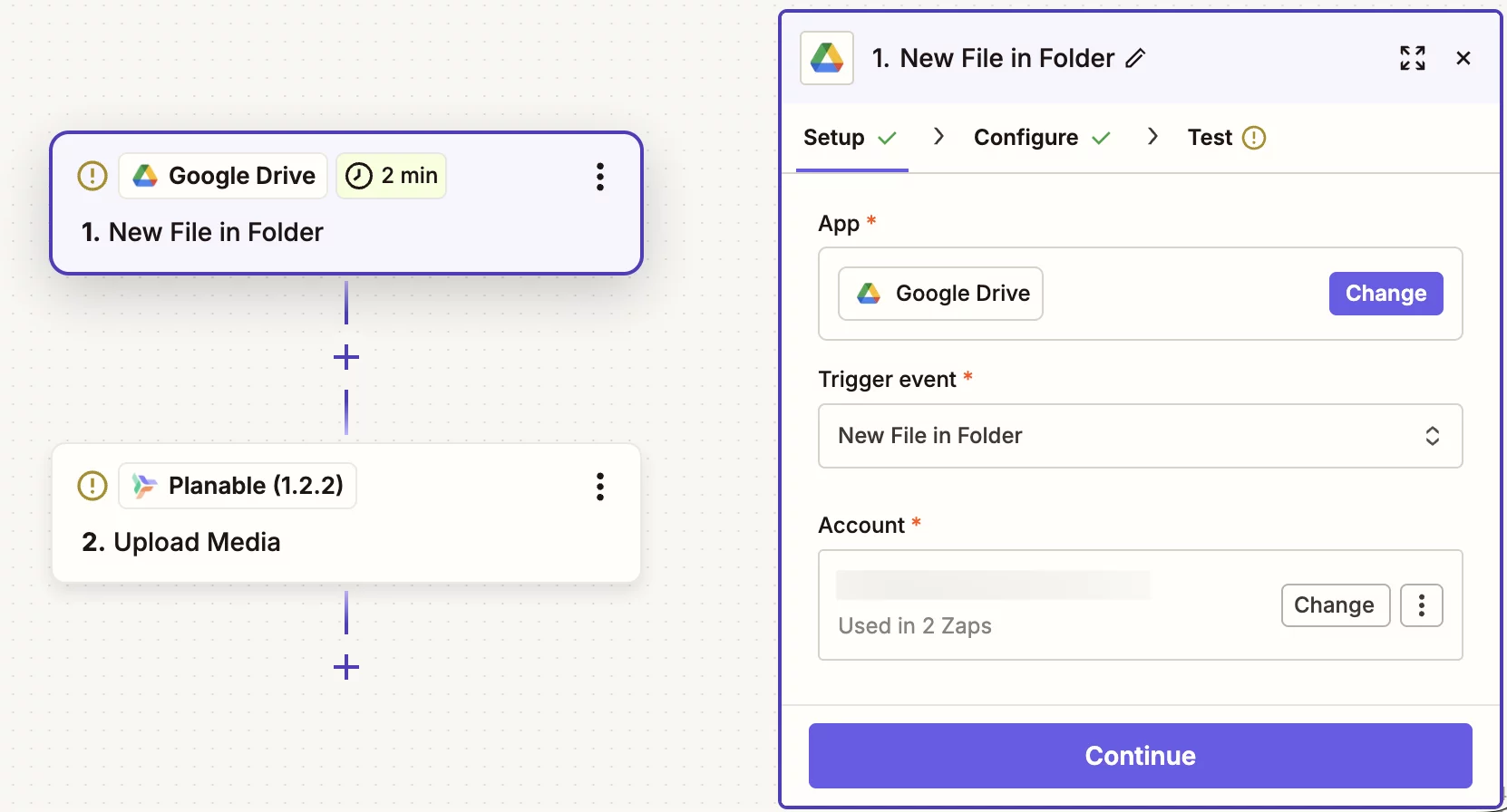Click the Google Drive app chip in step 1
This screenshot has width=1507, height=812.
(223, 176)
